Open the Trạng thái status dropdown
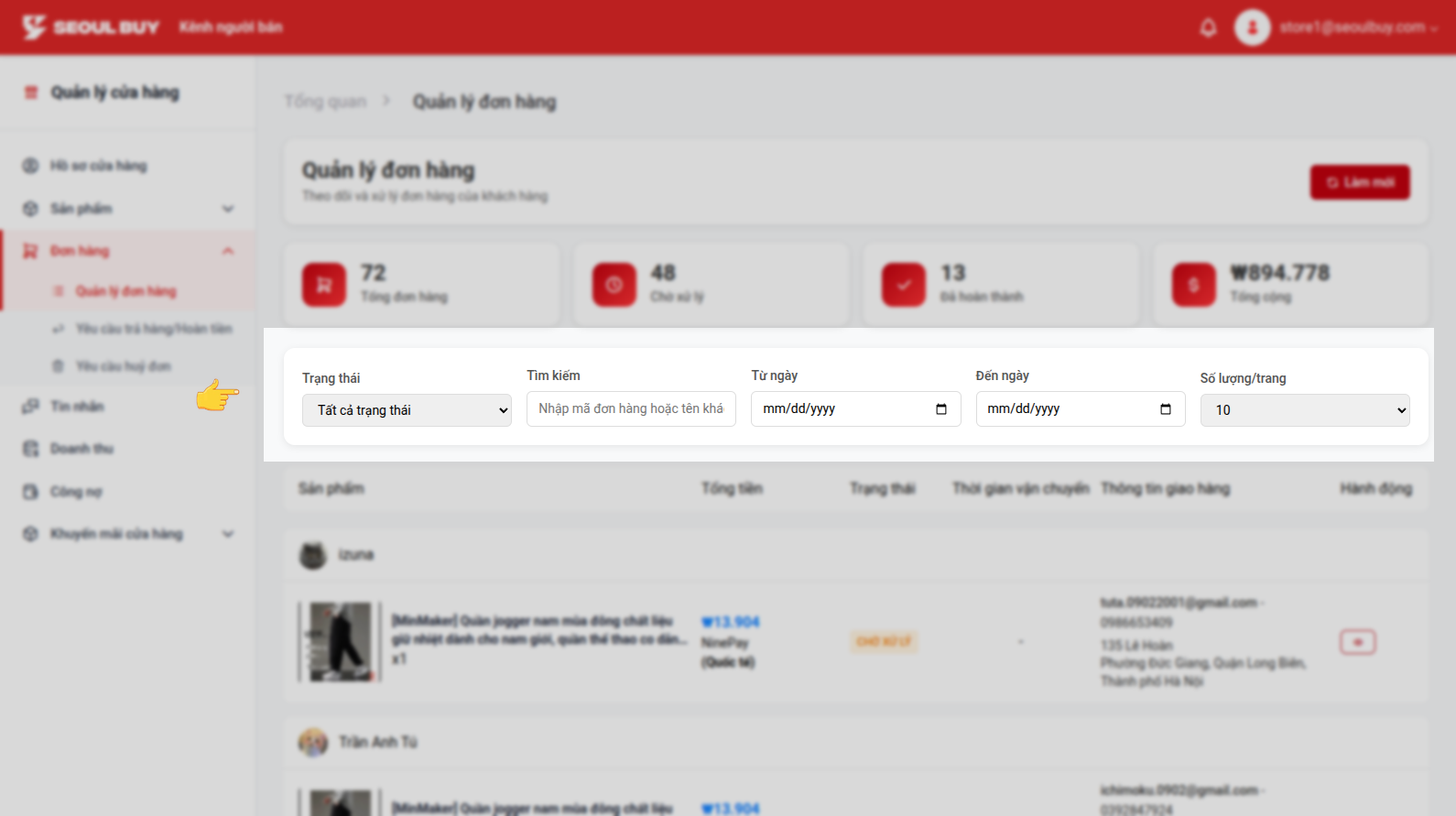1456x816 pixels. click(407, 410)
